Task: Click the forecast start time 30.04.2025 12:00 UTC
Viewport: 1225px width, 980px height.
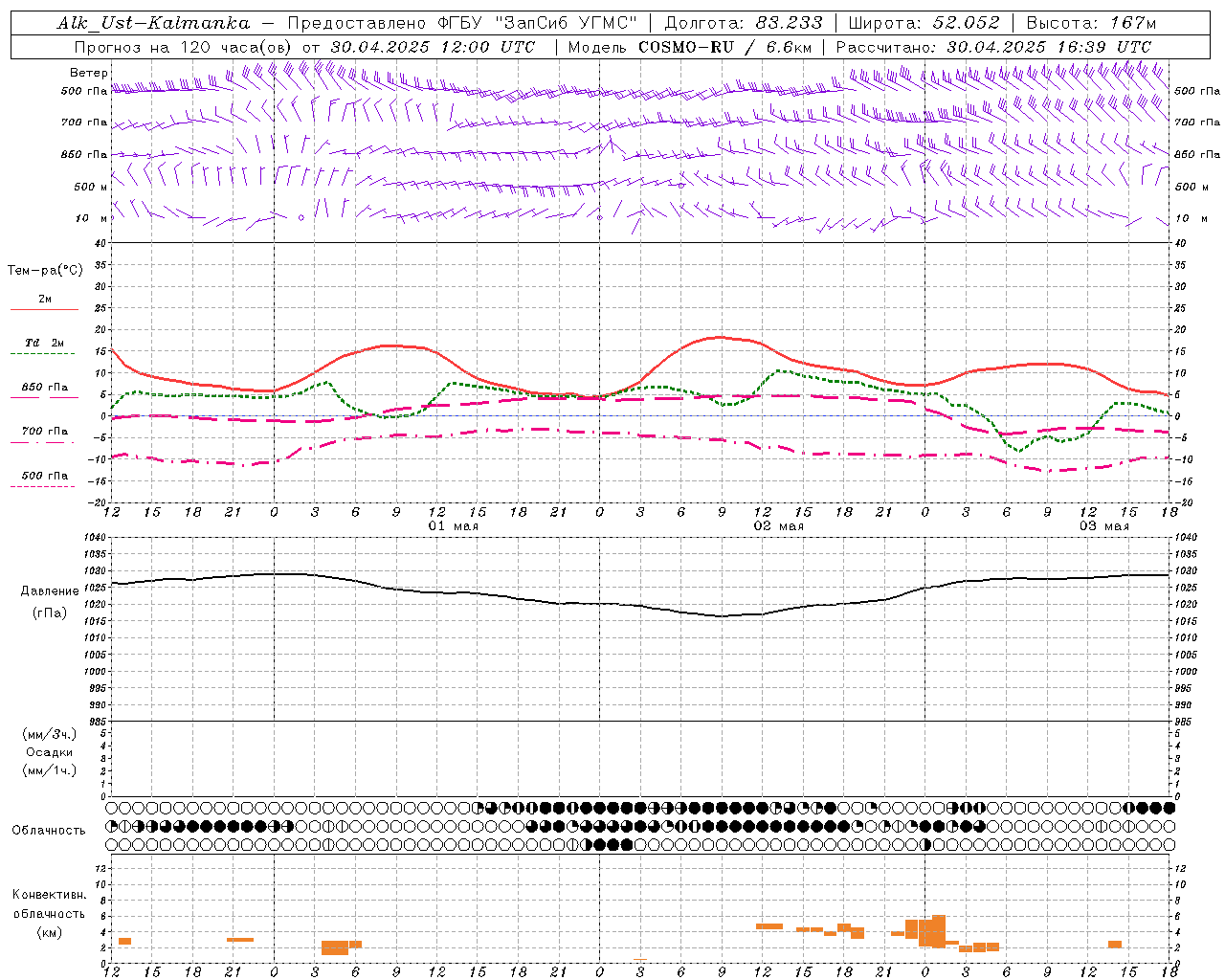Action: click(x=433, y=47)
